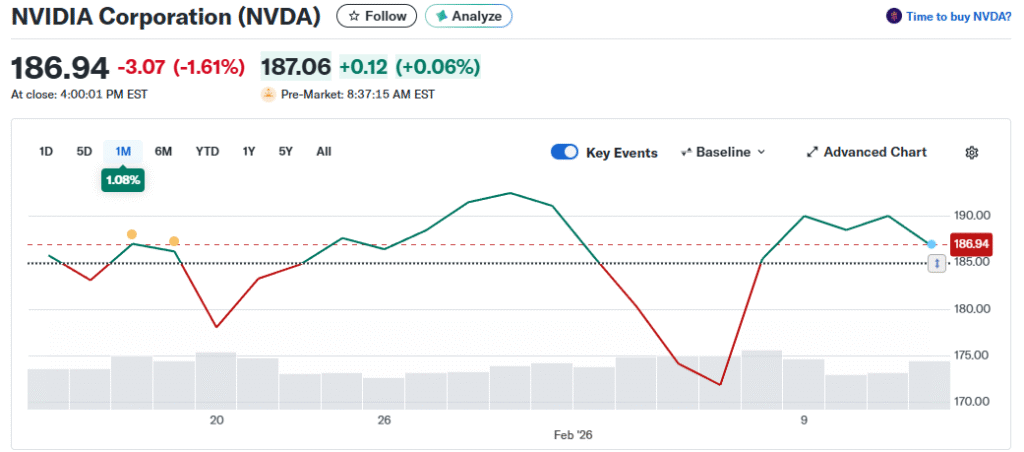Click the Time to buy NVDA icon
The height and width of the screenshot is (452, 1024).
tap(893, 16)
